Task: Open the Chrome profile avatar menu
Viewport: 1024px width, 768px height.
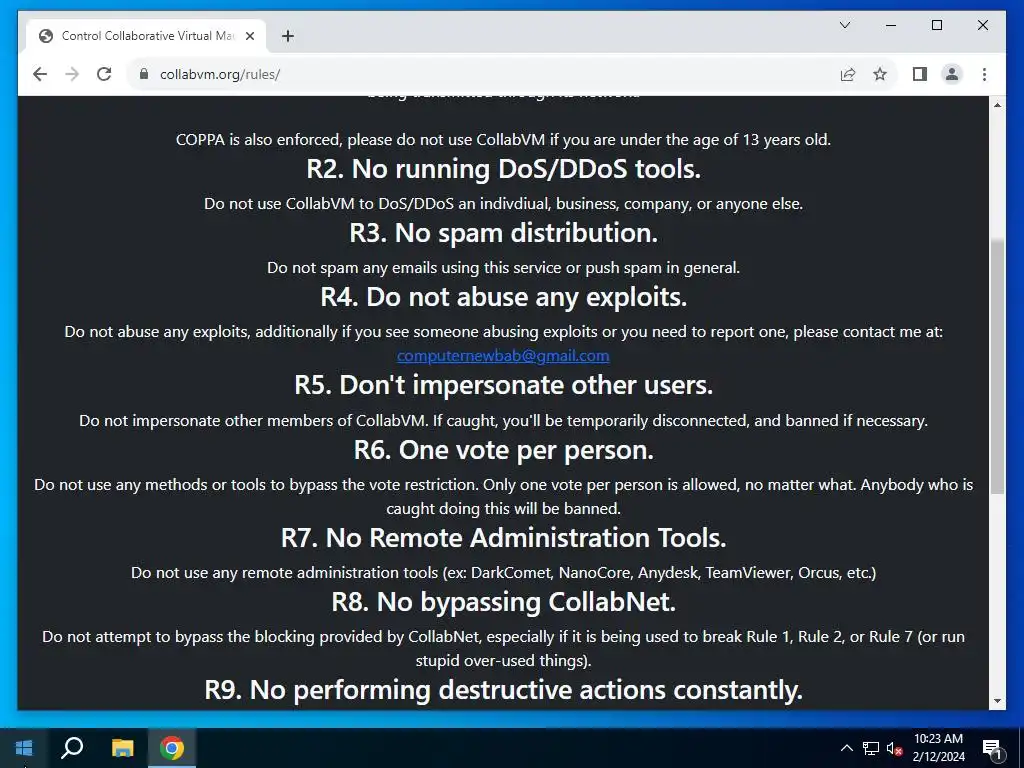Action: pos(952,74)
